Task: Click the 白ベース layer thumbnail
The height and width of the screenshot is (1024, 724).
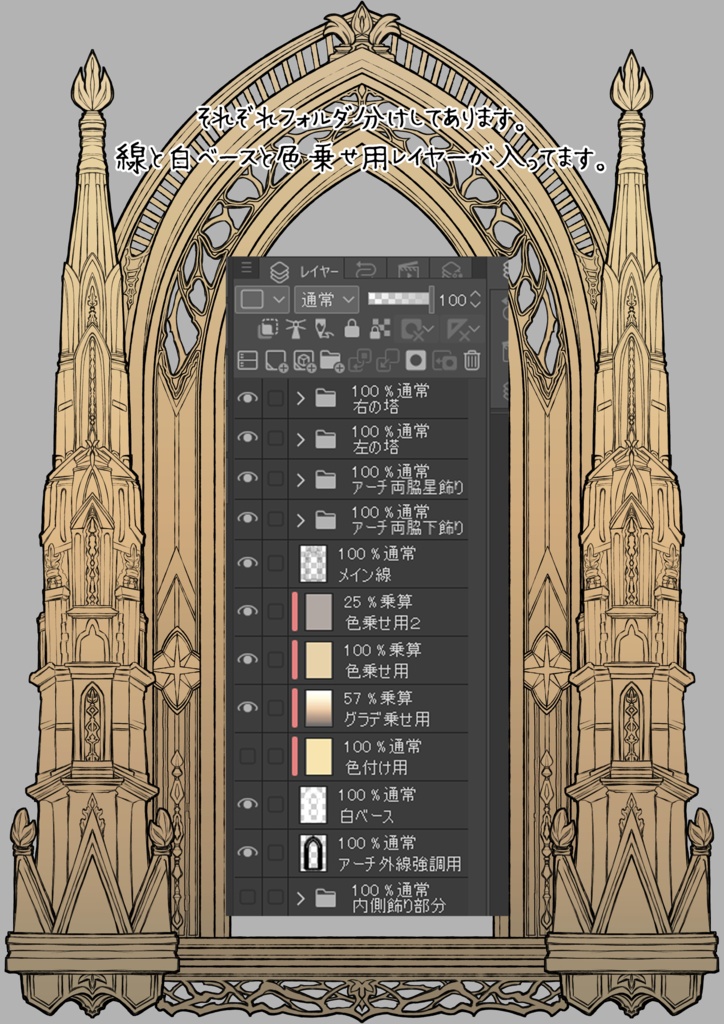Action: click(x=313, y=805)
